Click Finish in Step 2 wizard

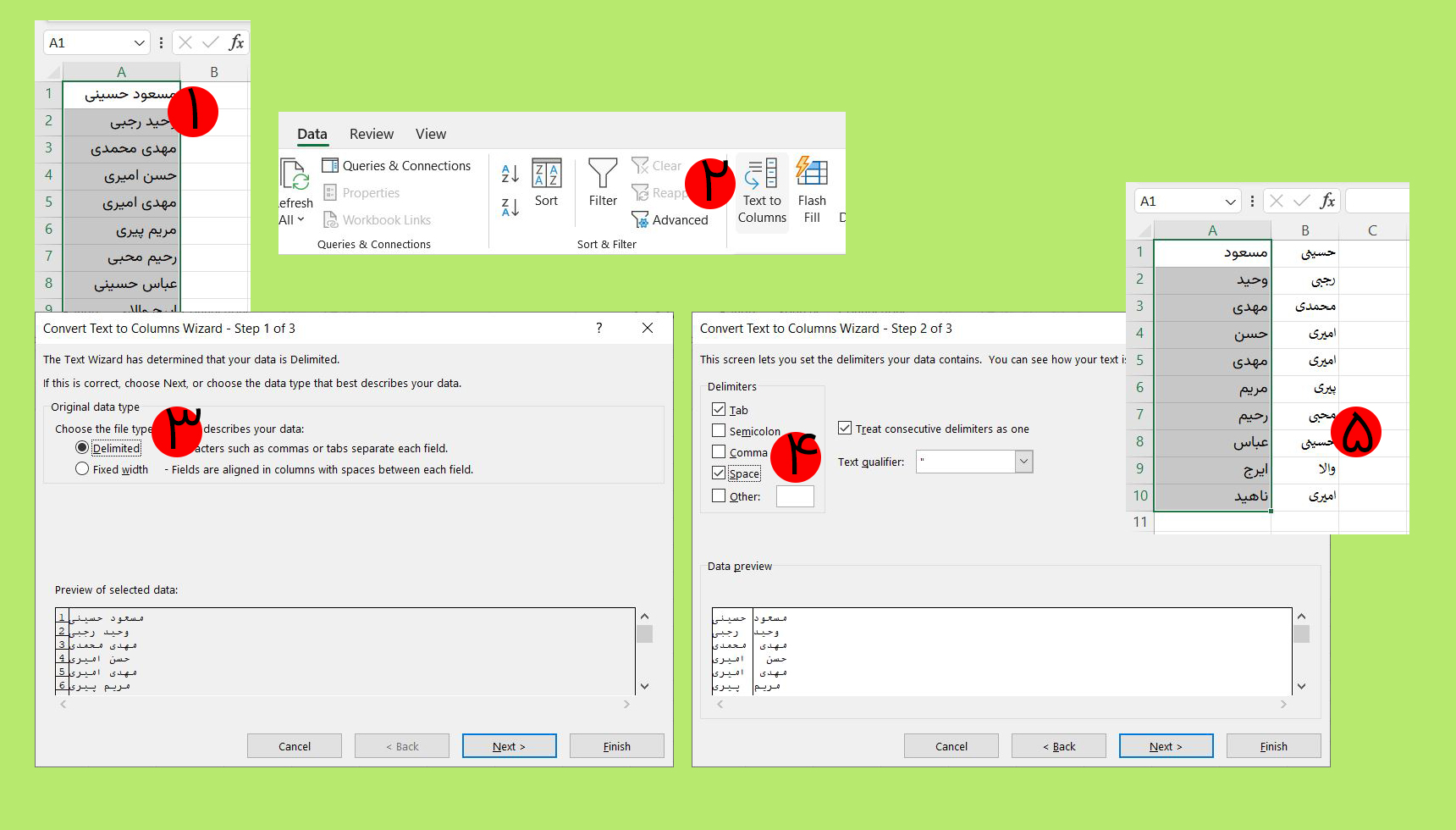click(1273, 746)
